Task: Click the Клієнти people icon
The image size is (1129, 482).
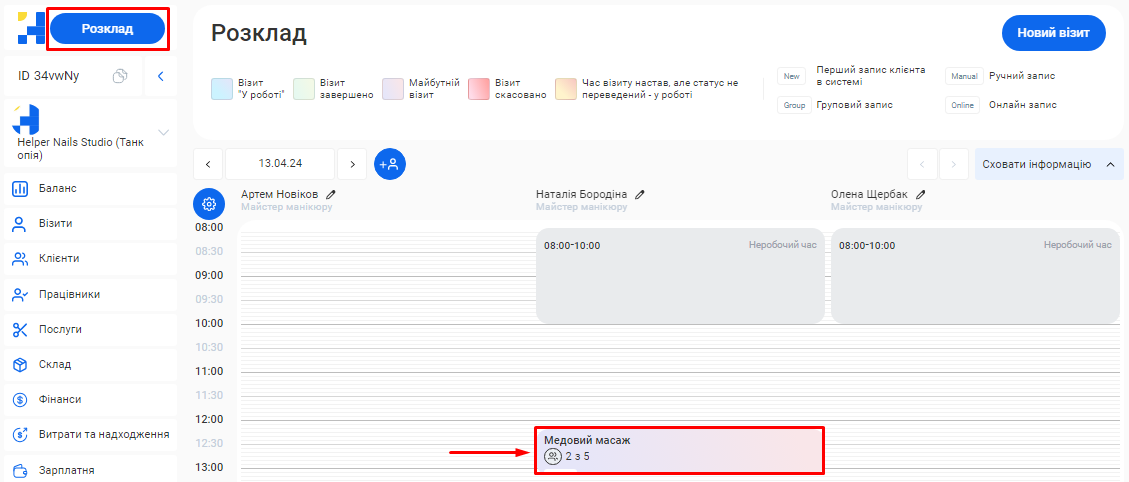Action: coord(19,259)
